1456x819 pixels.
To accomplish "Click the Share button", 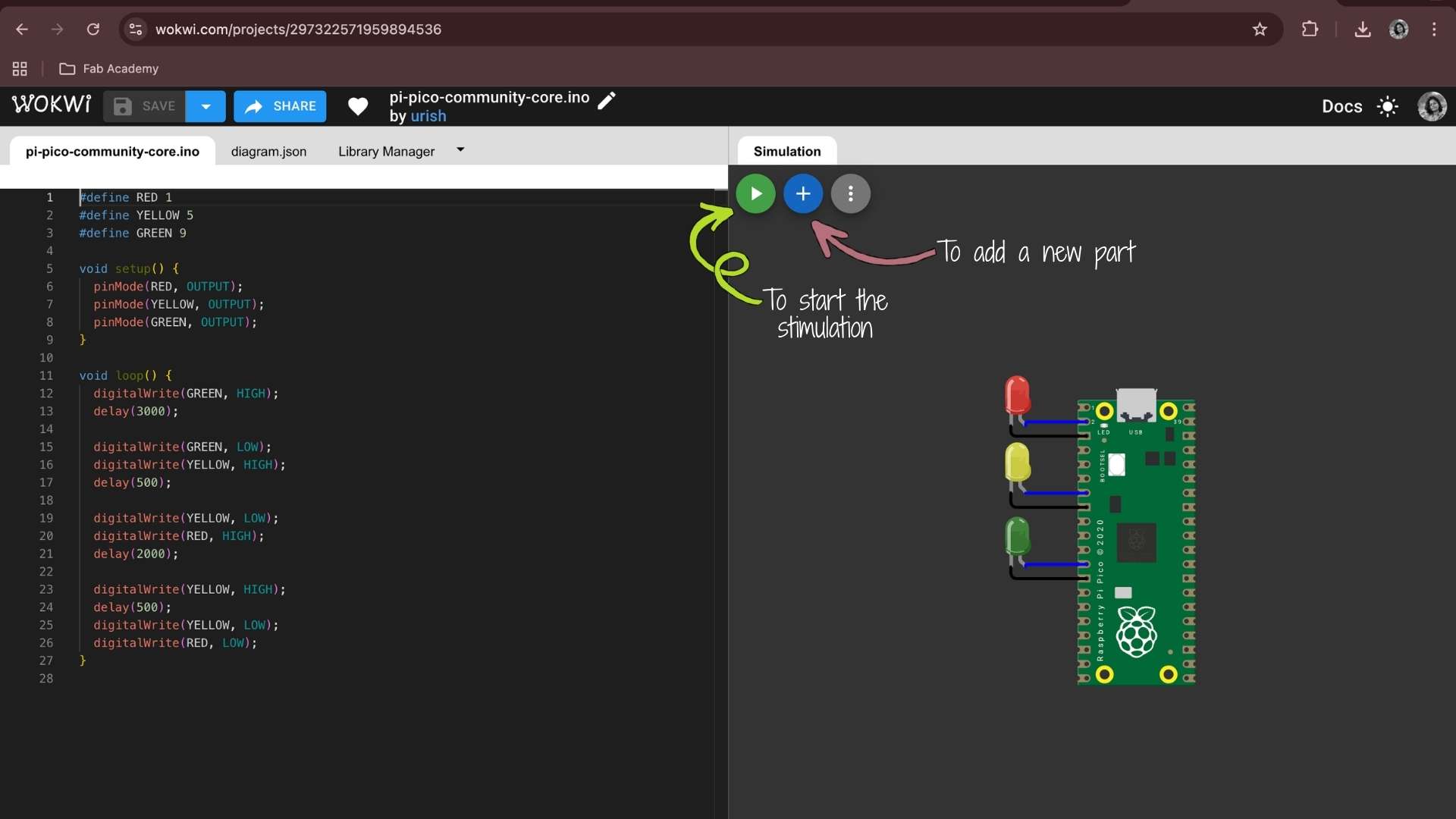I will tap(280, 106).
